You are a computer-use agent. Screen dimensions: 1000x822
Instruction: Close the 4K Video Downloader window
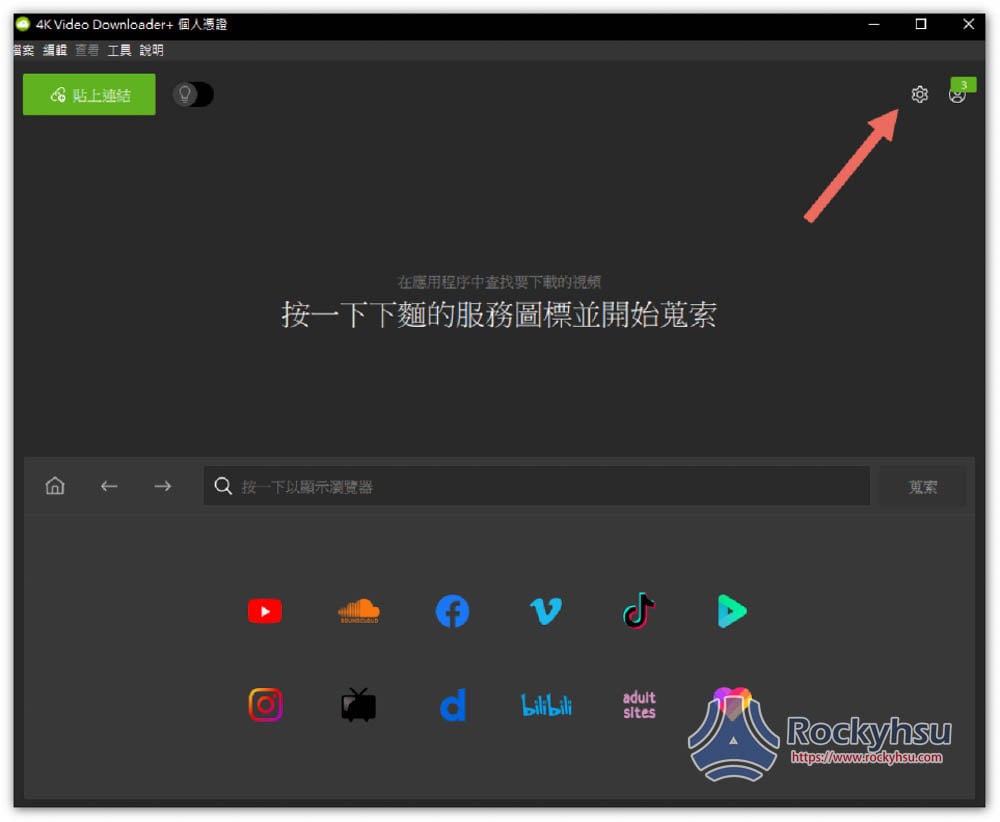click(968, 24)
